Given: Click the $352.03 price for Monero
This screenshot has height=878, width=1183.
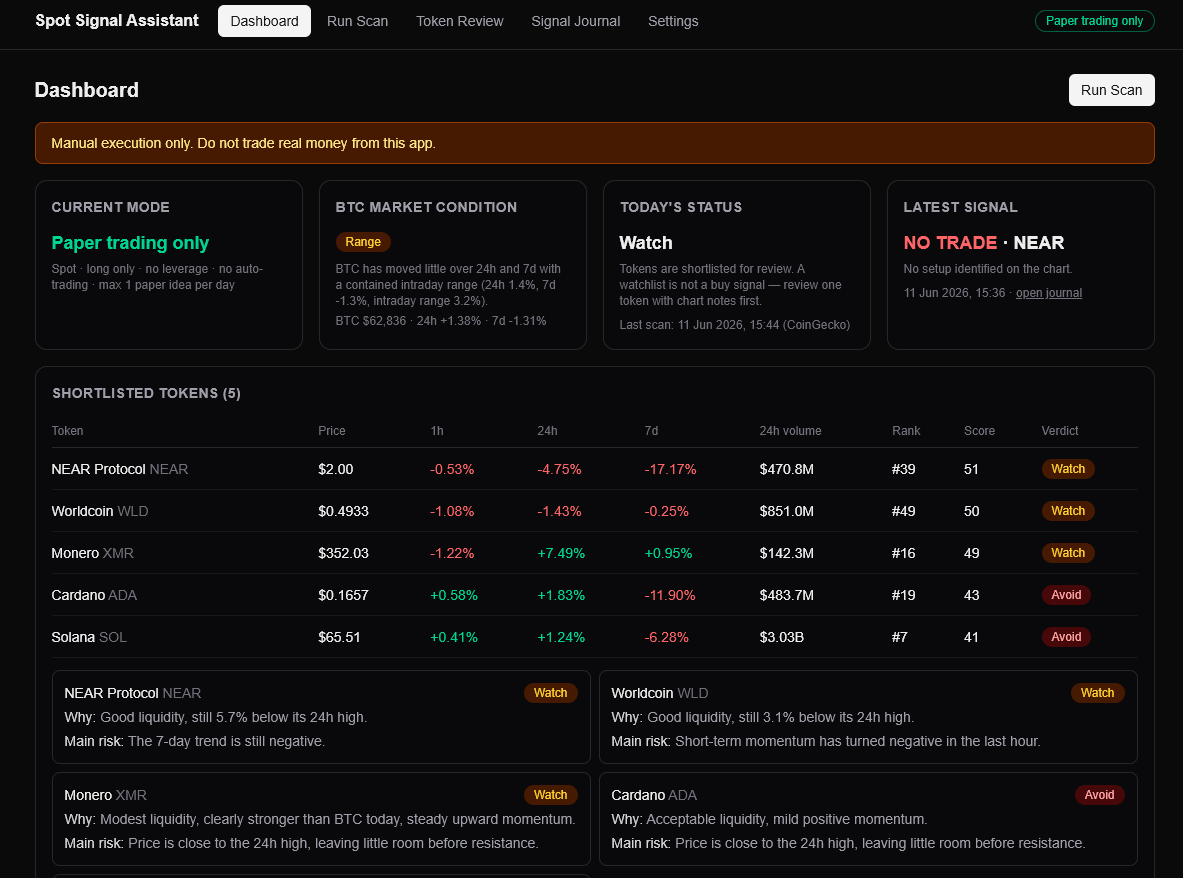Looking at the screenshot, I should (x=343, y=553).
